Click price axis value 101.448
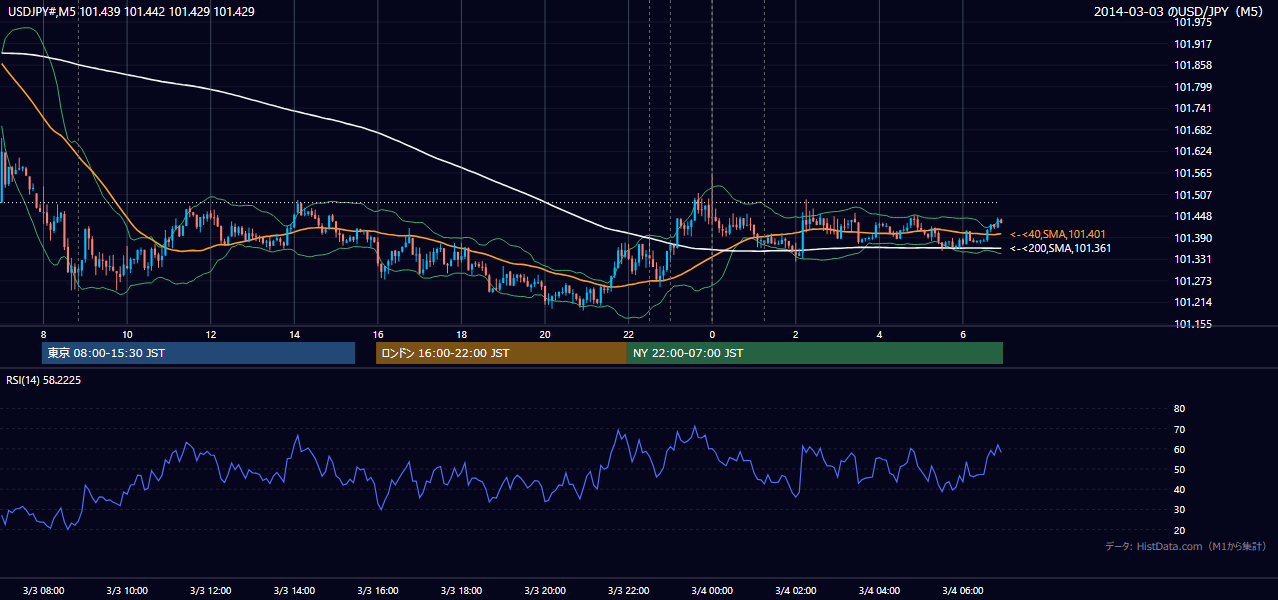 pyautogui.click(x=1193, y=216)
